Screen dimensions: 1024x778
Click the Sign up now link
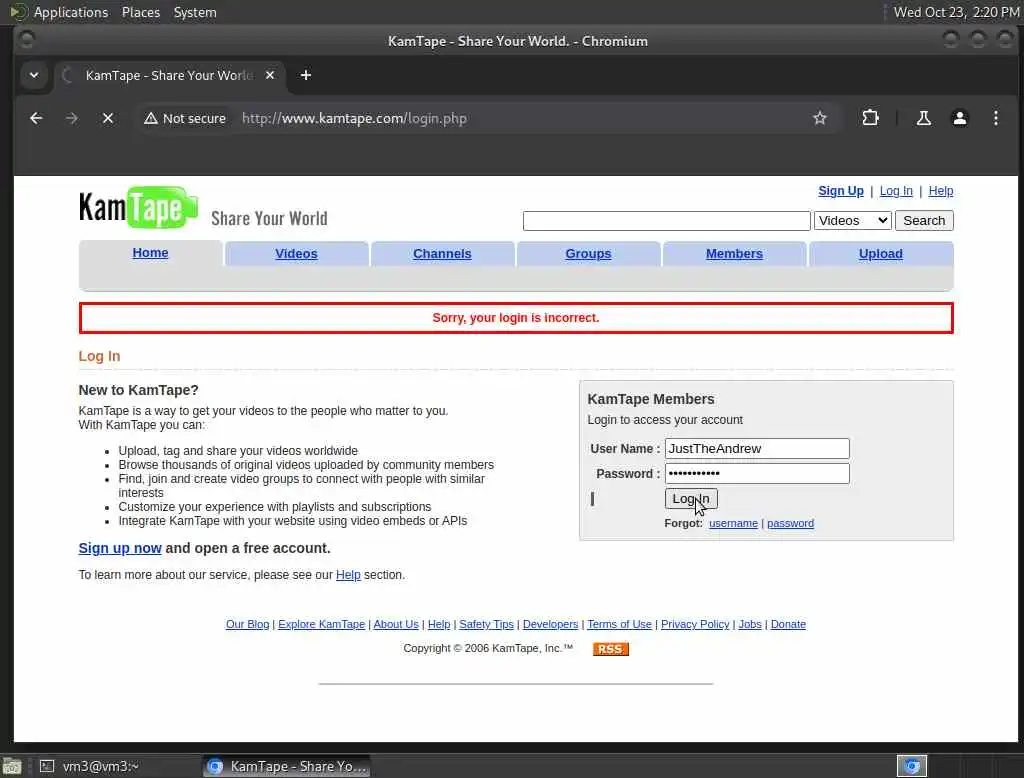click(x=120, y=548)
